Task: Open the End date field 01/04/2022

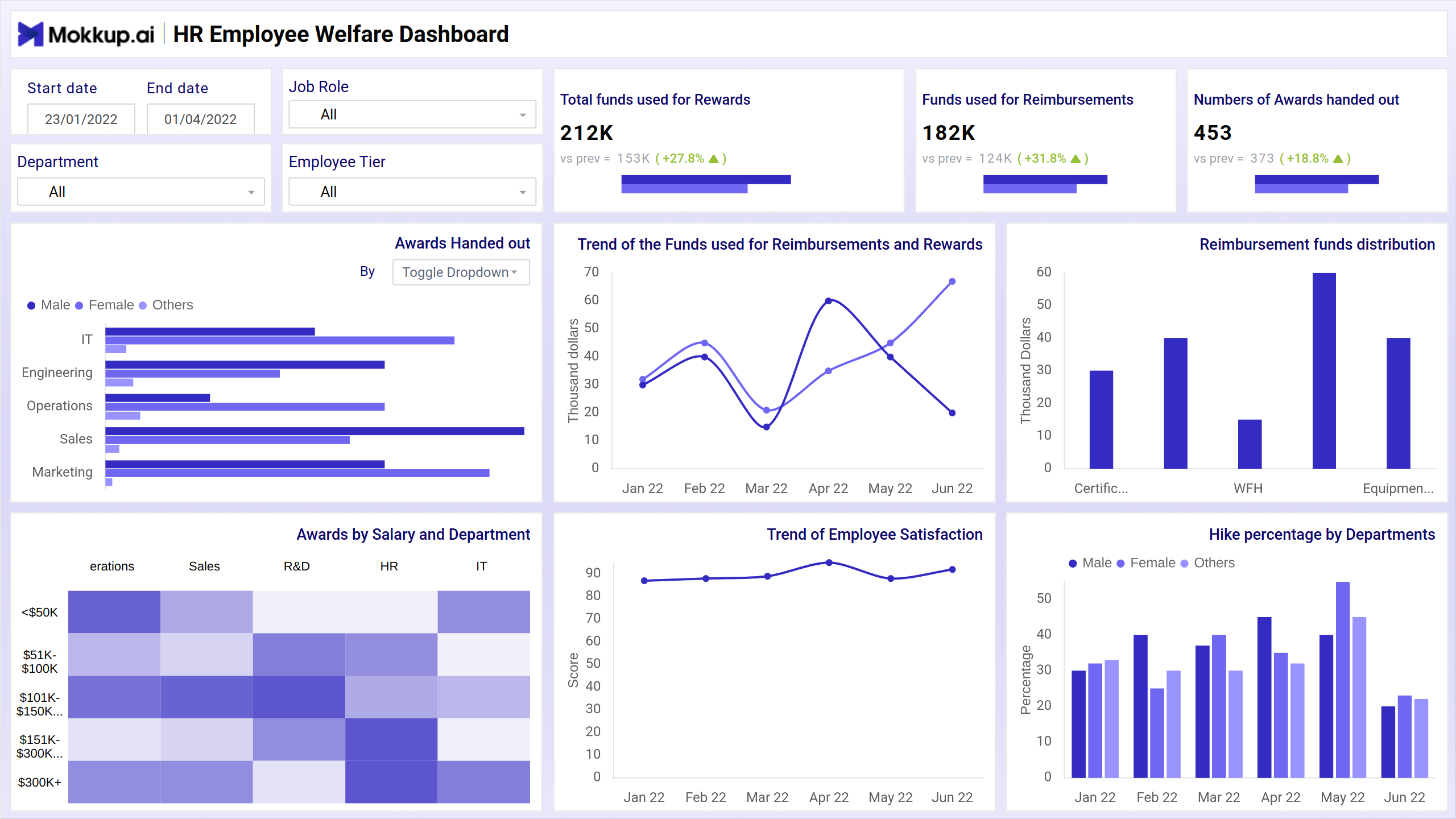Action: 201,119
